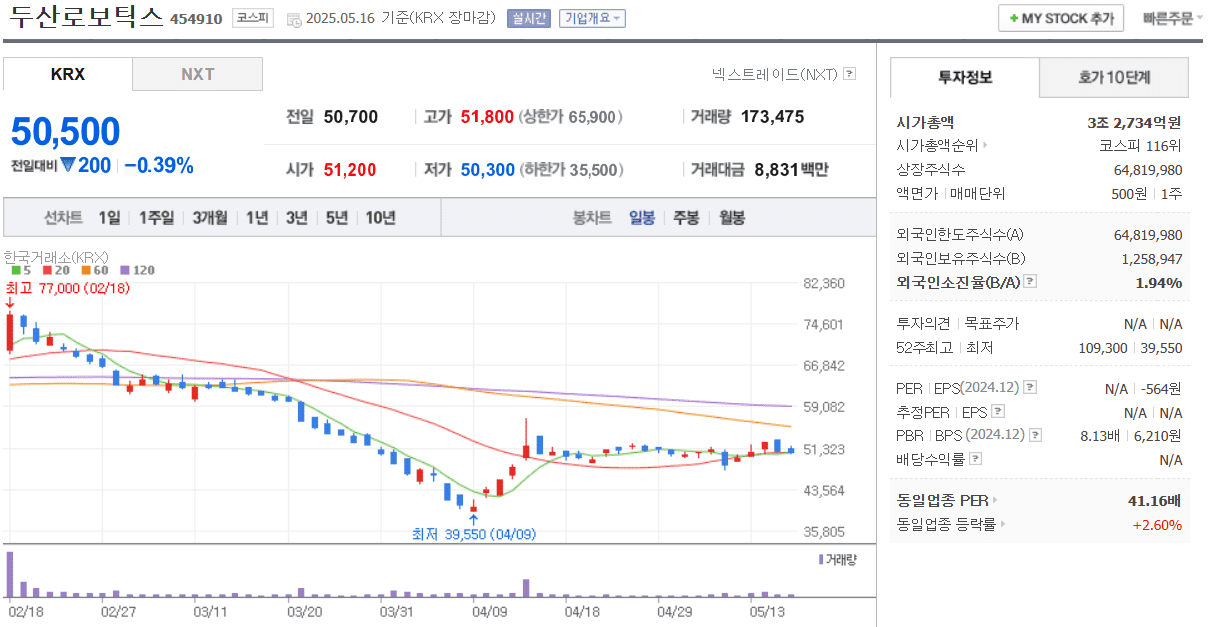Select the 1일 line chart period
Image resolution: width=1210 pixels, height=627 pixels.
(x=109, y=217)
